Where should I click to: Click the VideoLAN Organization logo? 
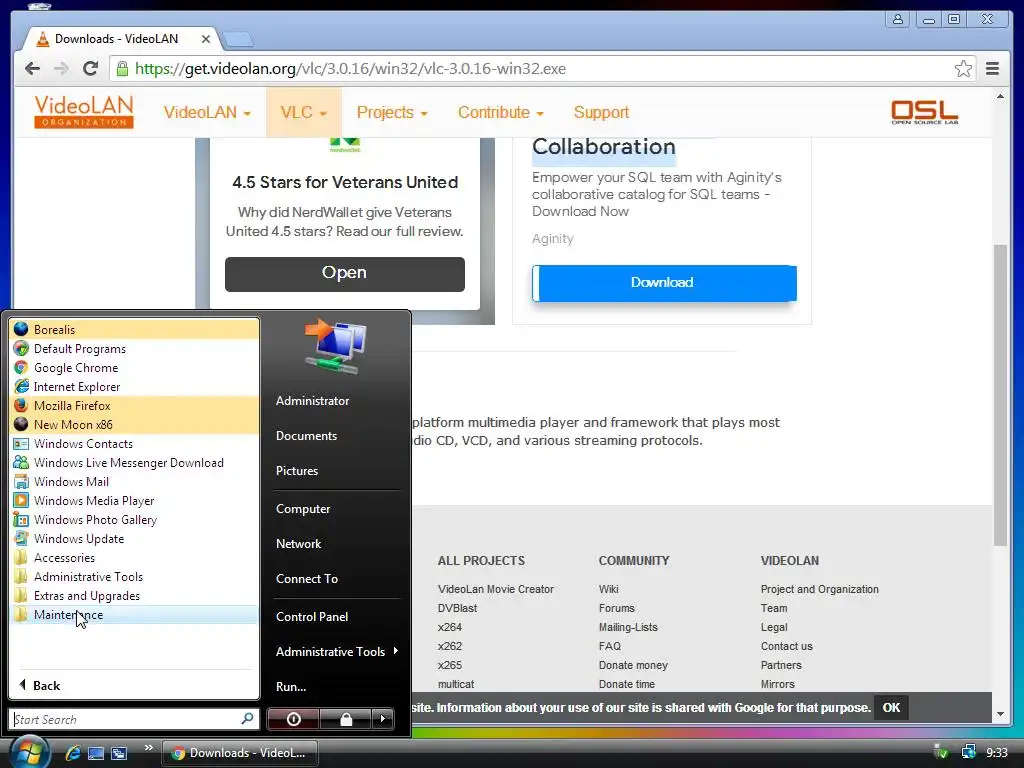coord(84,112)
